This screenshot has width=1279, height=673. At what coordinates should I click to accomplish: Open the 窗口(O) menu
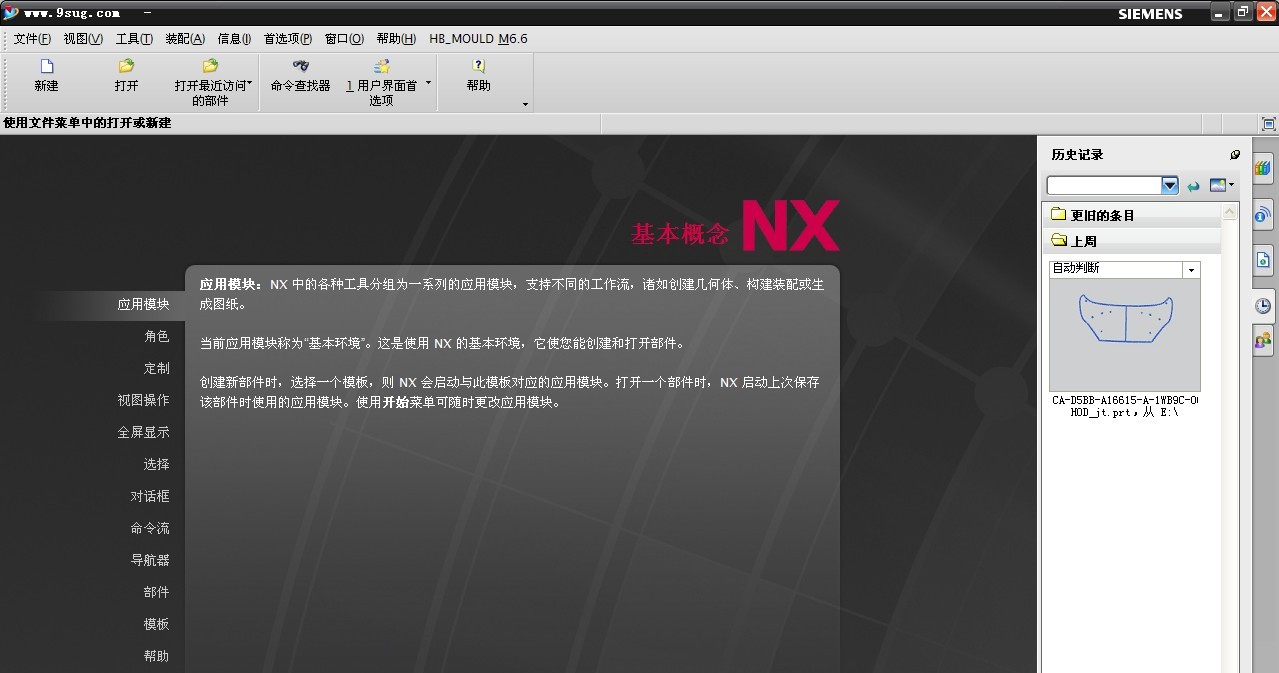click(344, 39)
